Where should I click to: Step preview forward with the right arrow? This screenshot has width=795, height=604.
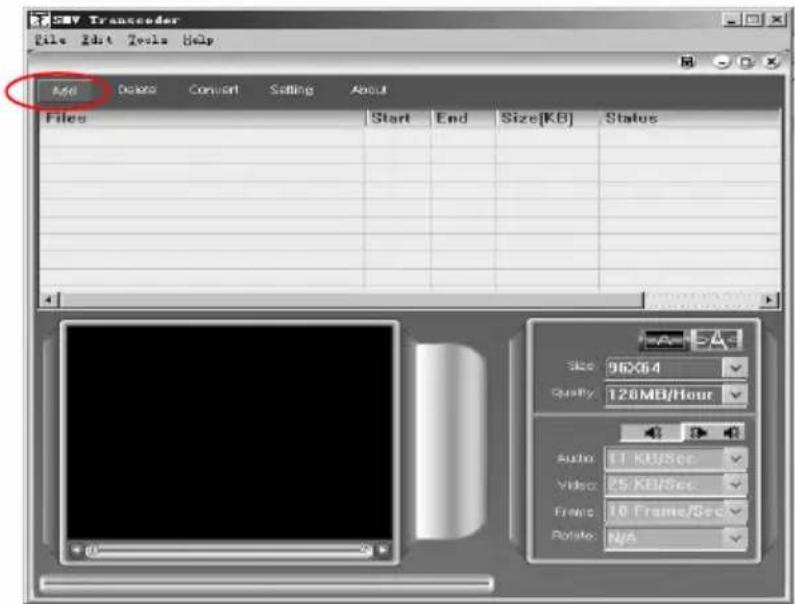(383, 550)
